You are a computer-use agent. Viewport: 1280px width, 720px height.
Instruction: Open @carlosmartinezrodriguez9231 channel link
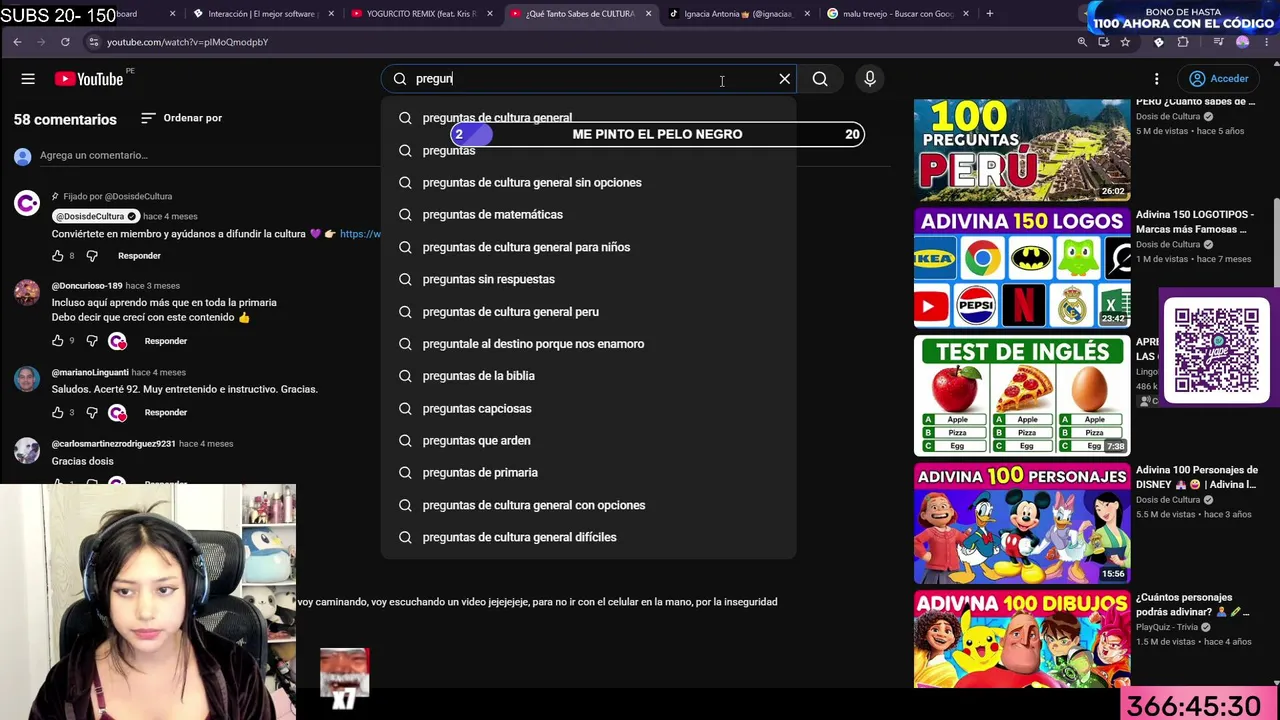point(113,443)
